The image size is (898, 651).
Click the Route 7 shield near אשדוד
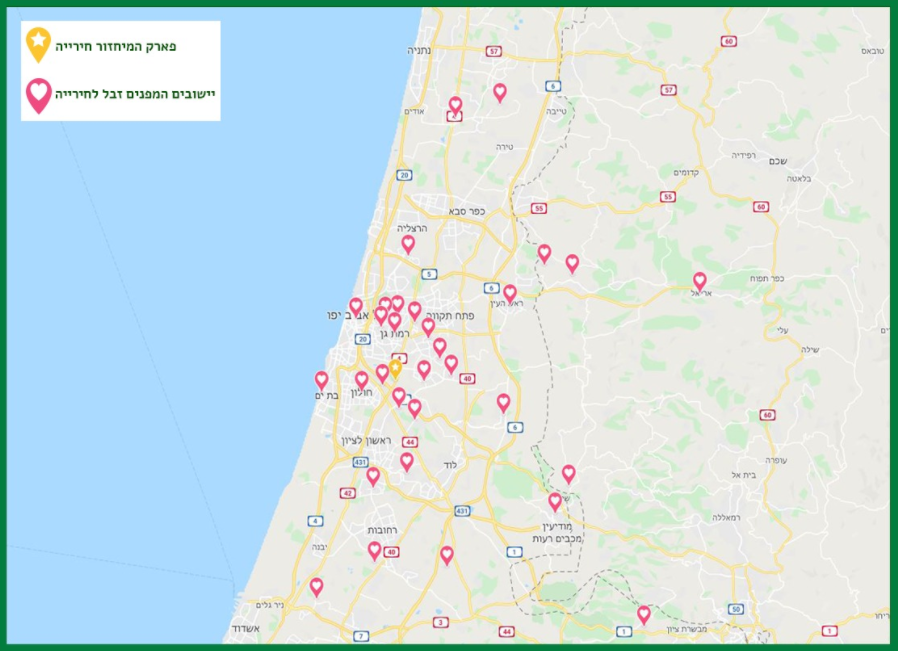click(x=361, y=636)
